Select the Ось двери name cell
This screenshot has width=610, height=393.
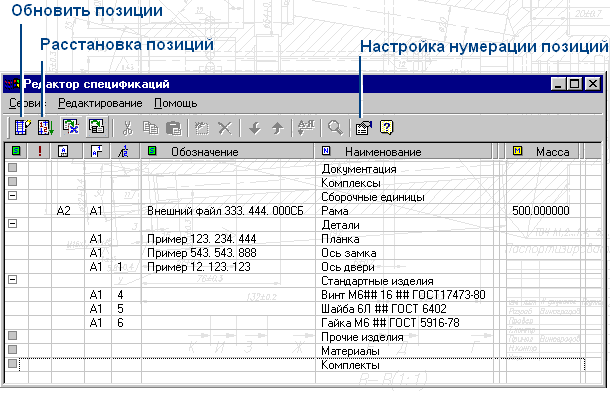(348, 267)
